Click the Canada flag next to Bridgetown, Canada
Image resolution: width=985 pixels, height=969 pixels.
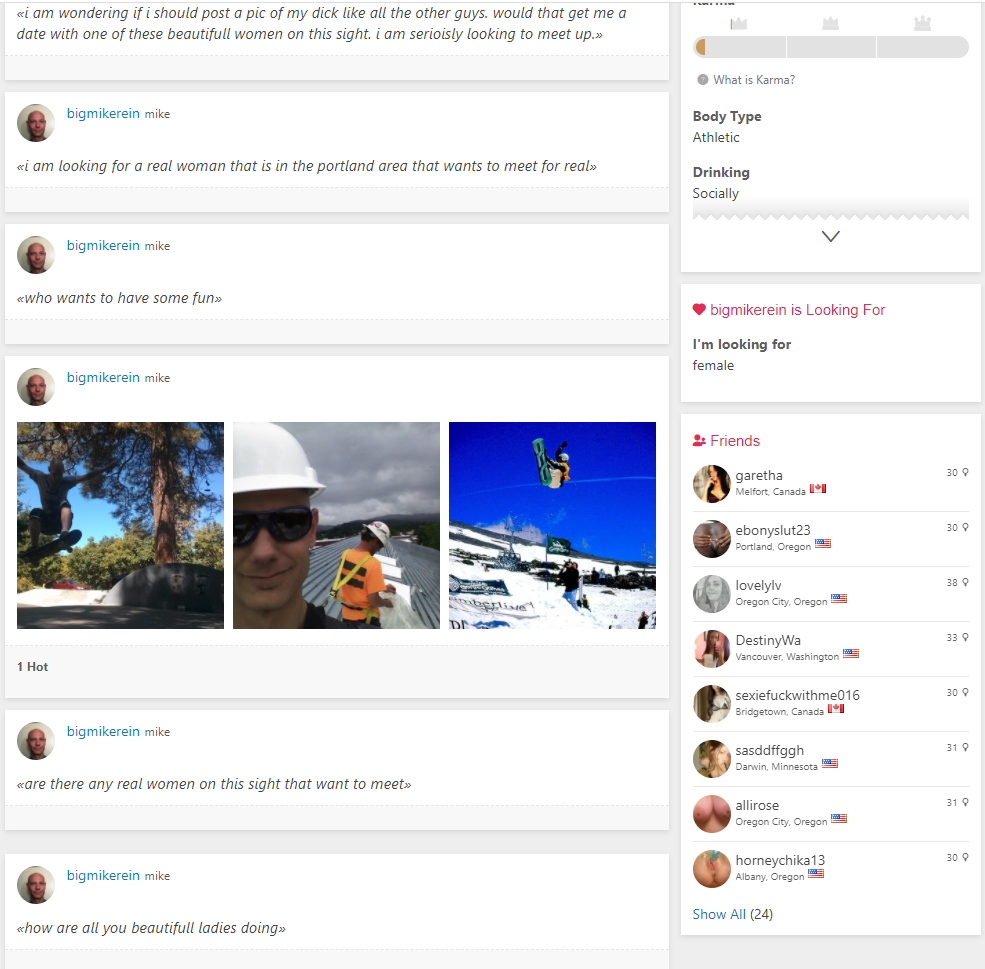coord(835,709)
